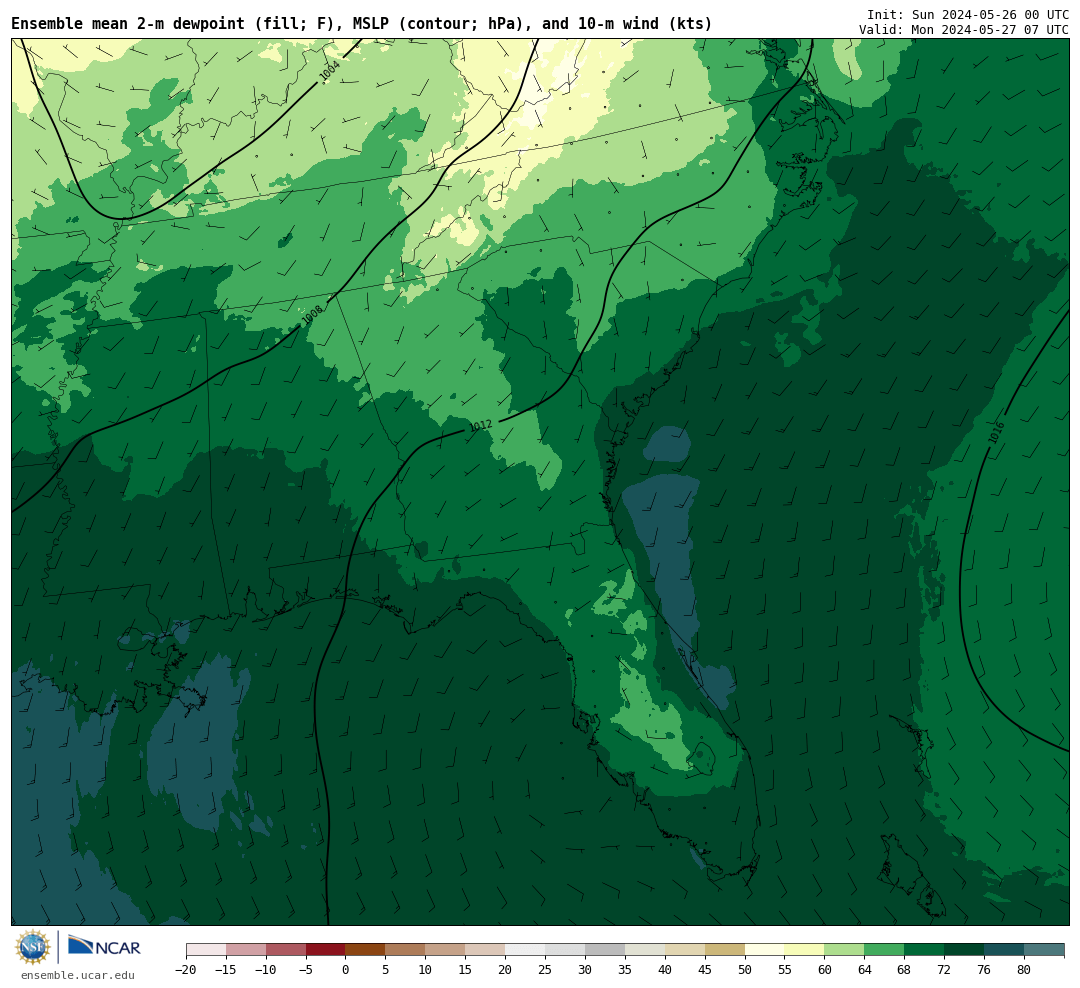The image size is (1080, 988).
Task: Click the −20 colorbar tick label
Action: (186, 970)
